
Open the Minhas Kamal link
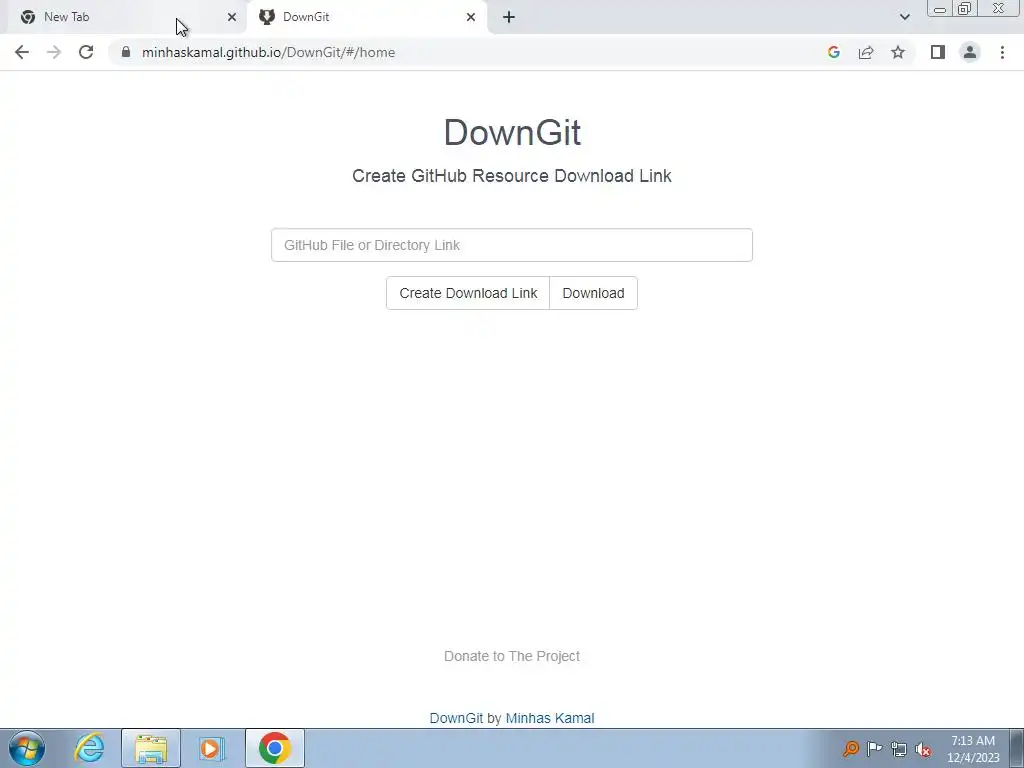coord(550,718)
